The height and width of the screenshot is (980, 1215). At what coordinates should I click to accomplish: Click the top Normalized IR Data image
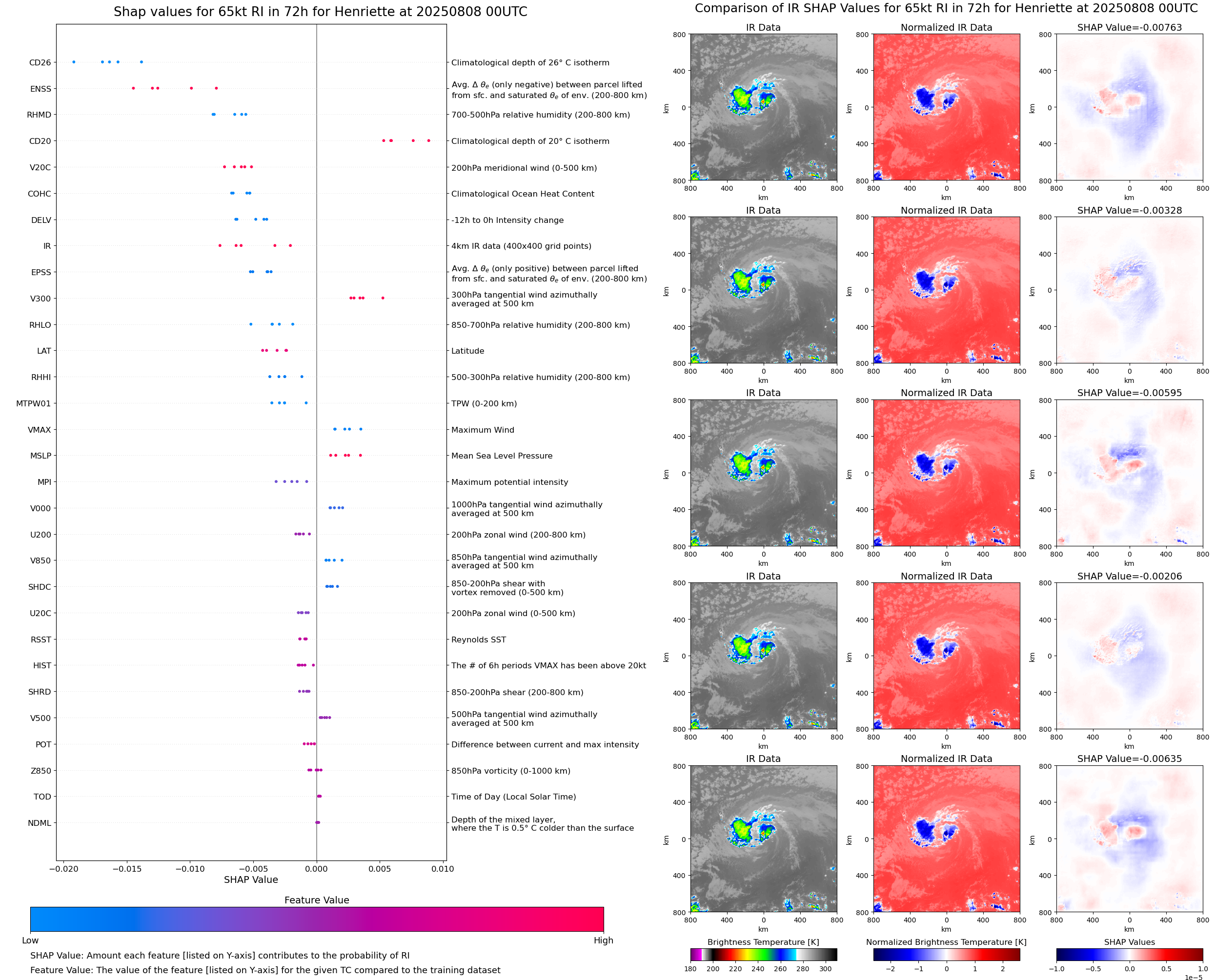[946, 107]
